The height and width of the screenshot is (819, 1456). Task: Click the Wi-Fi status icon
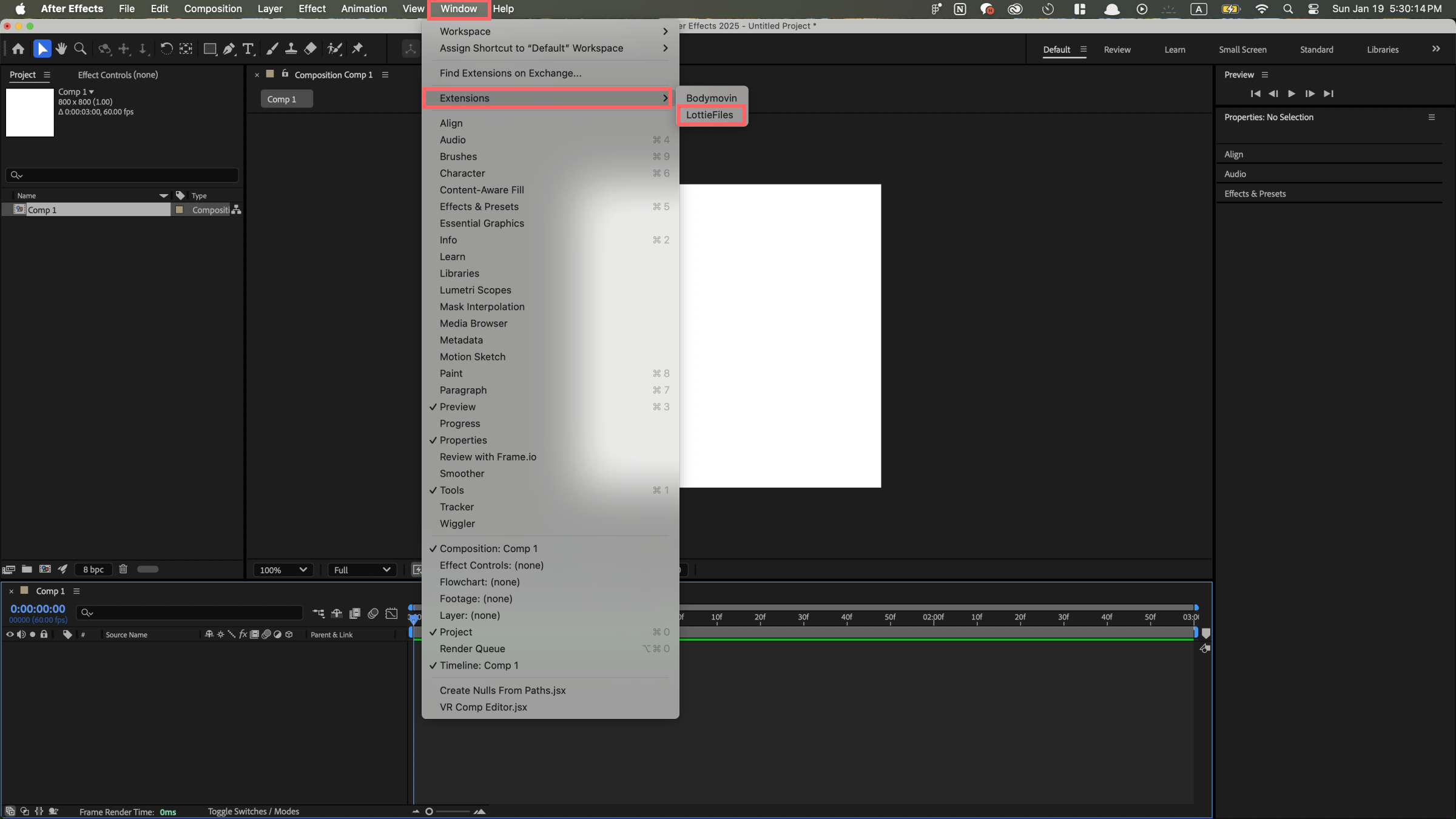click(1262, 9)
